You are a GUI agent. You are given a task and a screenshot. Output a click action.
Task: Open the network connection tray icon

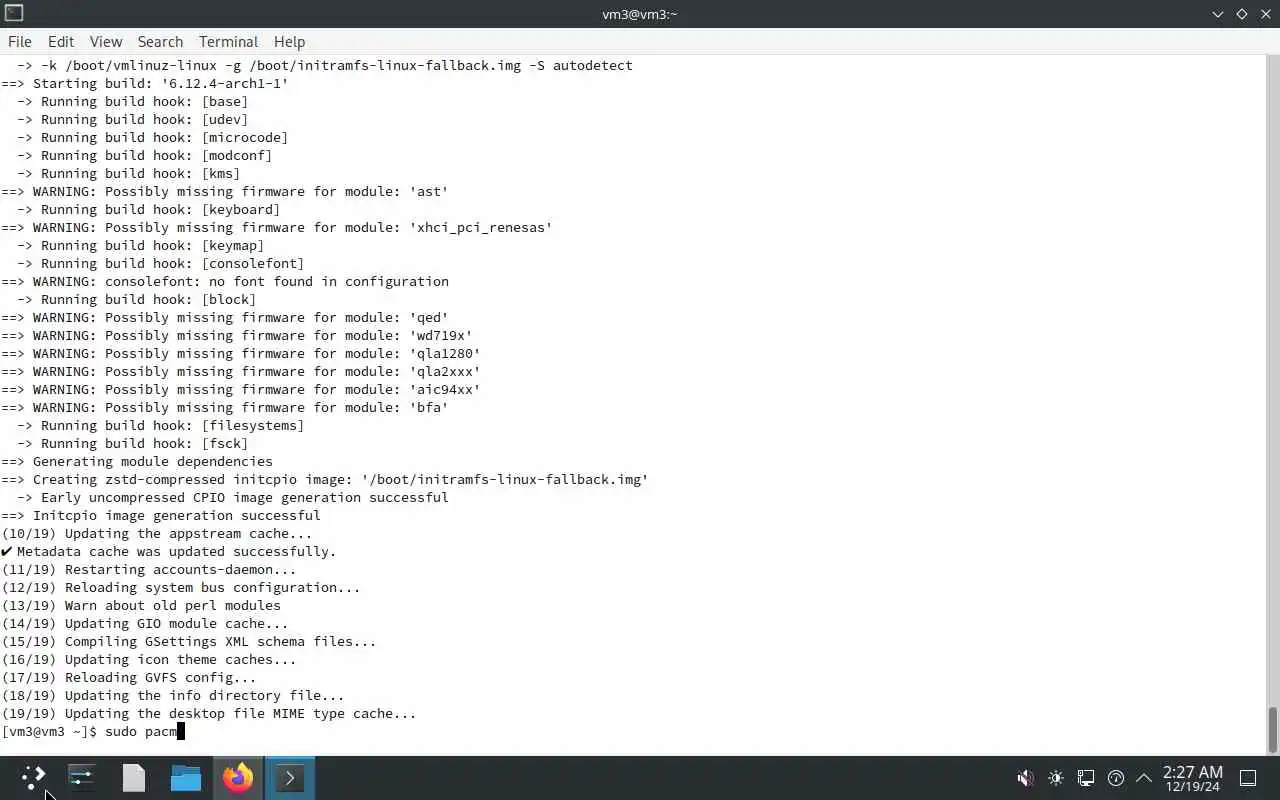coord(1086,777)
